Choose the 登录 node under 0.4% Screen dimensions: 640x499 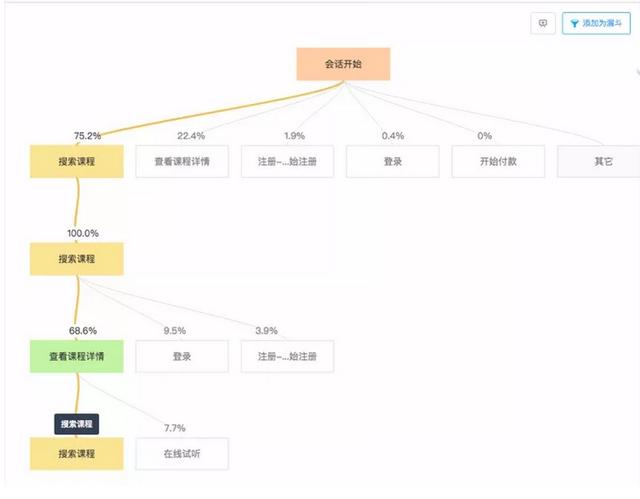(x=392, y=161)
